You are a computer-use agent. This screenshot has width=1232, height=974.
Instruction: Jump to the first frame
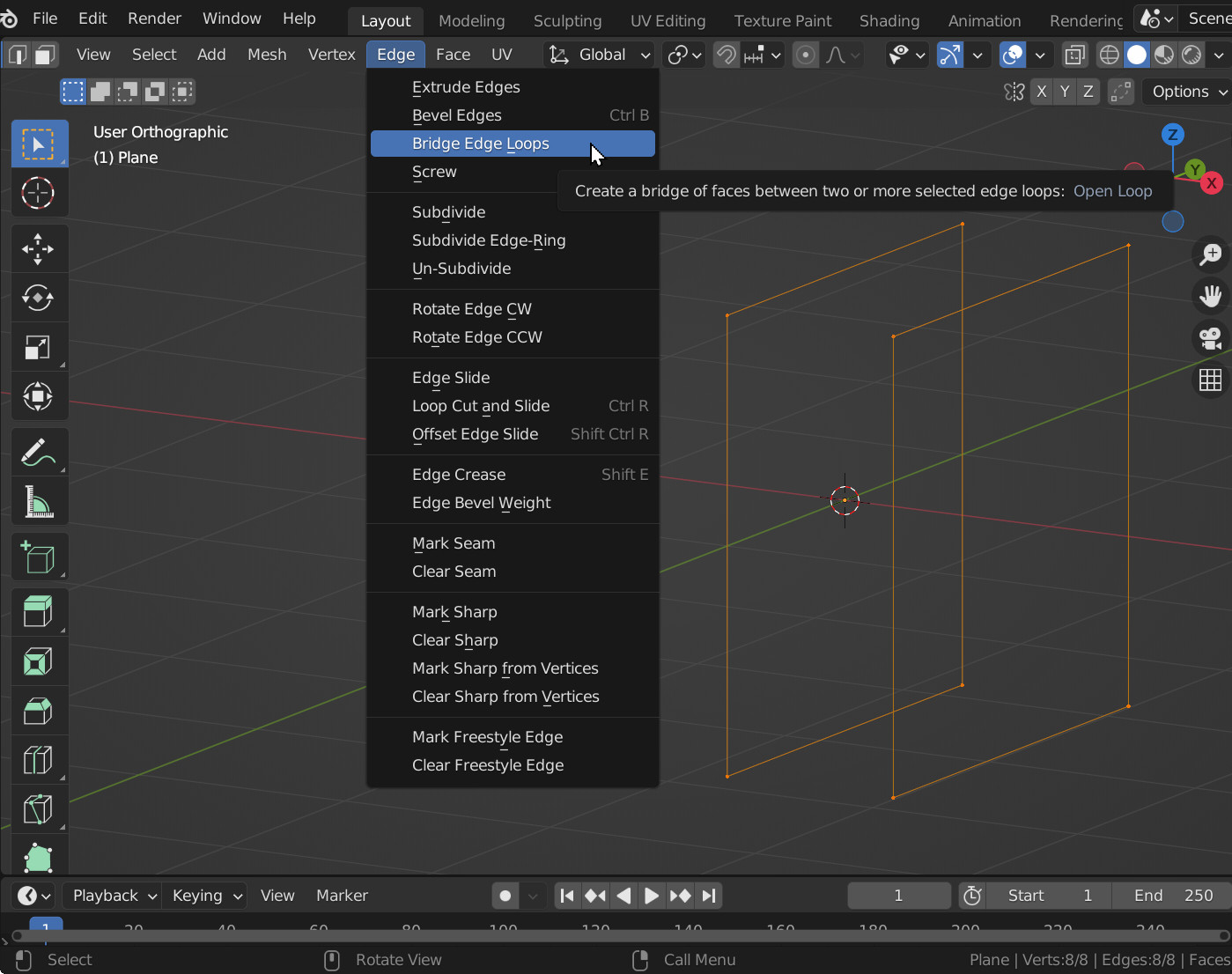coord(567,896)
